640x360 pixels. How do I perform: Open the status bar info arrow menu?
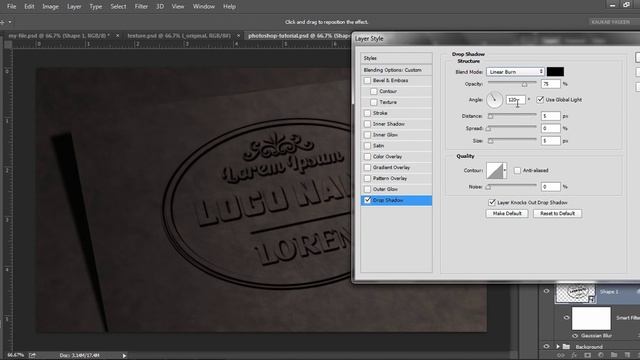[124, 356]
